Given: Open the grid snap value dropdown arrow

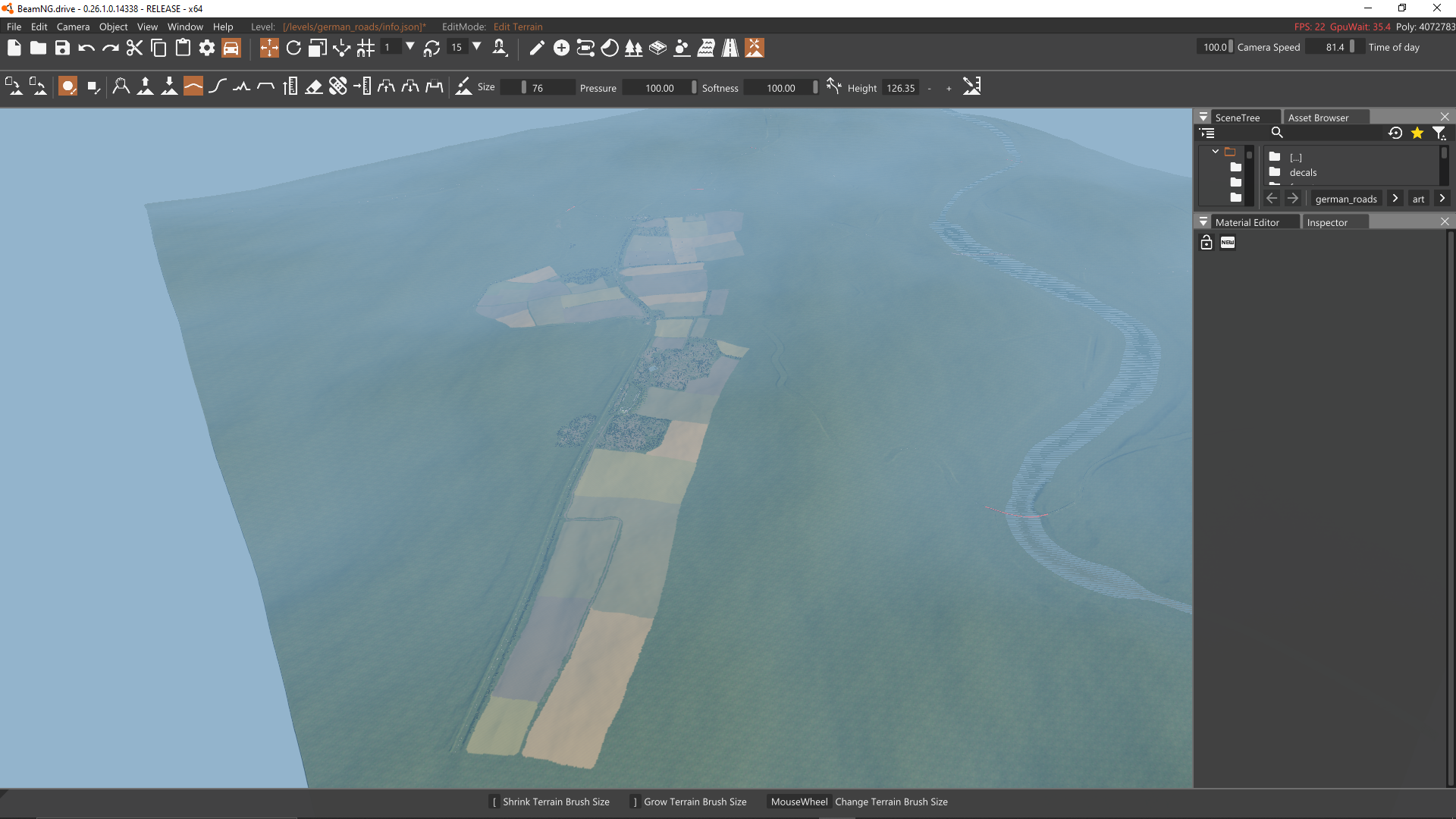Looking at the screenshot, I should click(x=410, y=47).
